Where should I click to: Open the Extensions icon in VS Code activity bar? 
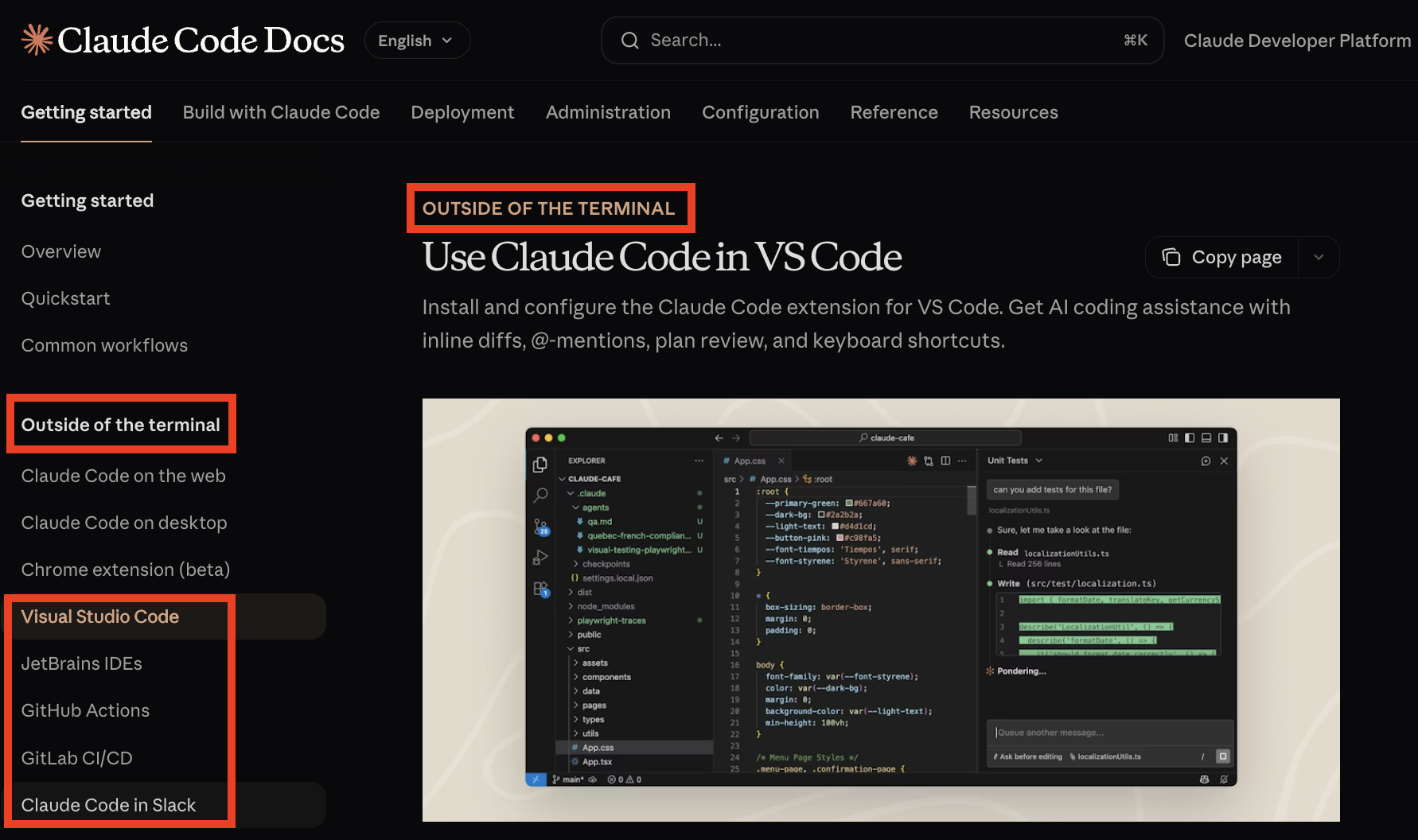point(541,589)
